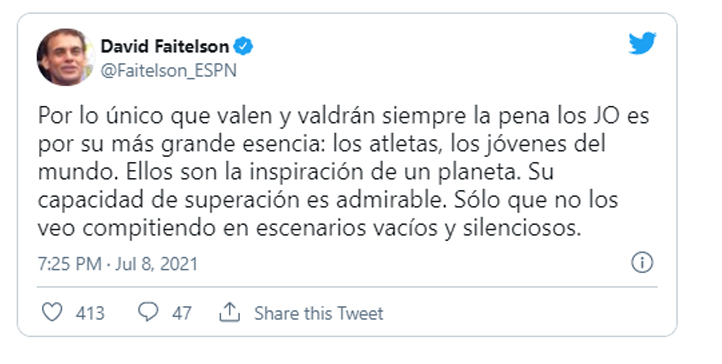Open replies via the speech bubble icon
Viewport: 722px width, 364px height.
tap(148, 312)
